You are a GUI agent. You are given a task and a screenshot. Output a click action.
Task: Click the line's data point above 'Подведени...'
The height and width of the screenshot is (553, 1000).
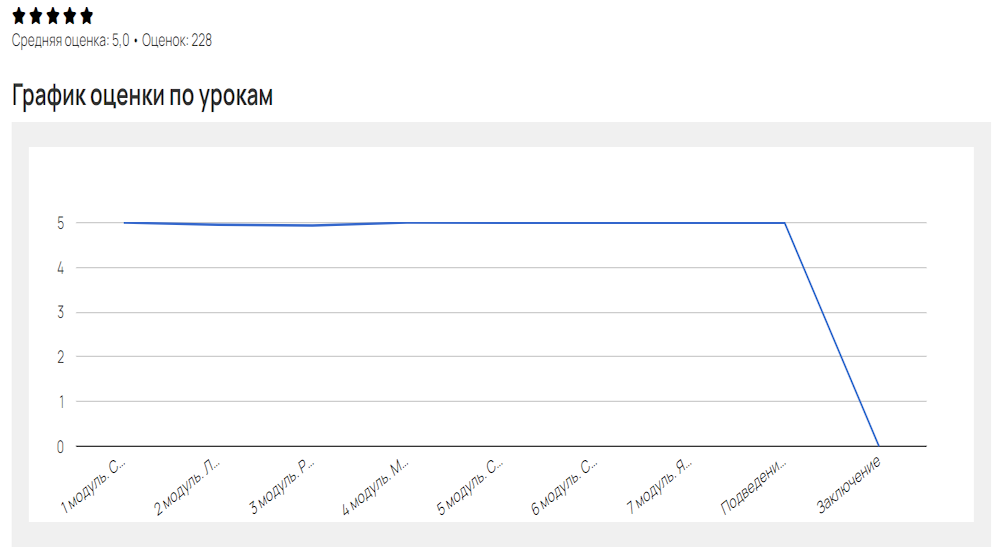click(785, 223)
